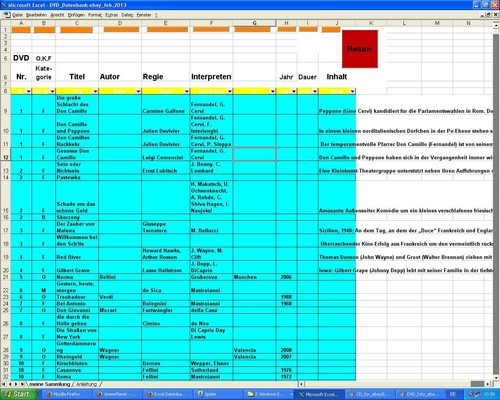Open the Inhalt column filter dropdown
This screenshot has height=400, width=500.
coord(352,91)
